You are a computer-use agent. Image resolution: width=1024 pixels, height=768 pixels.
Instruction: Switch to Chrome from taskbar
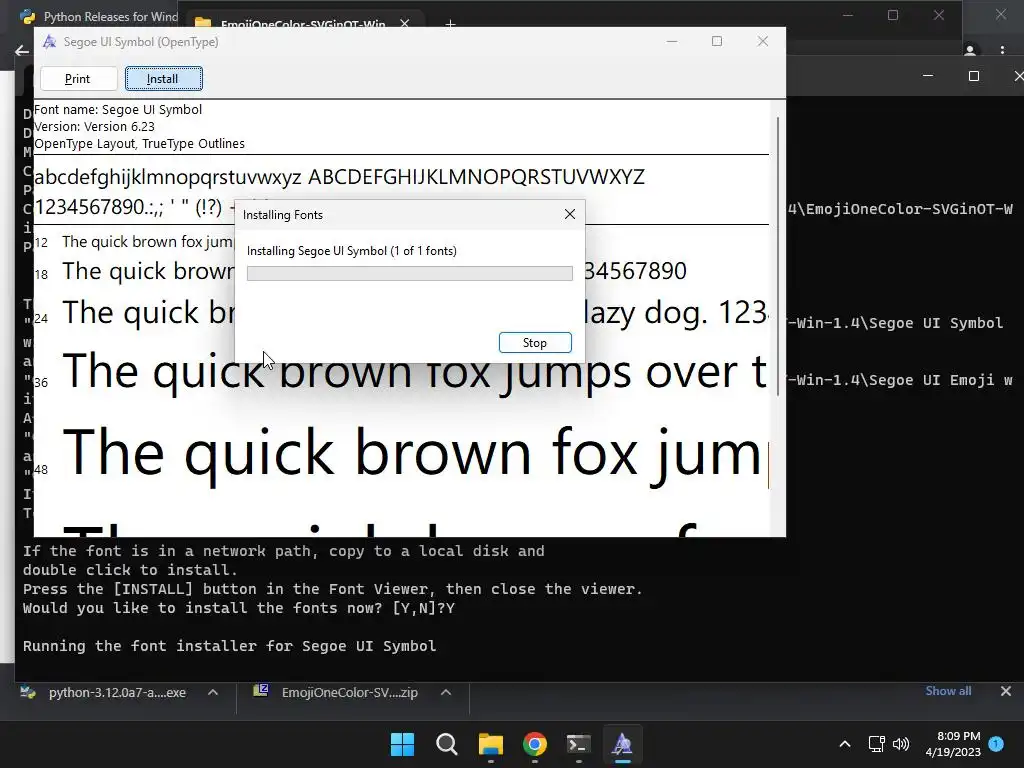click(535, 744)
